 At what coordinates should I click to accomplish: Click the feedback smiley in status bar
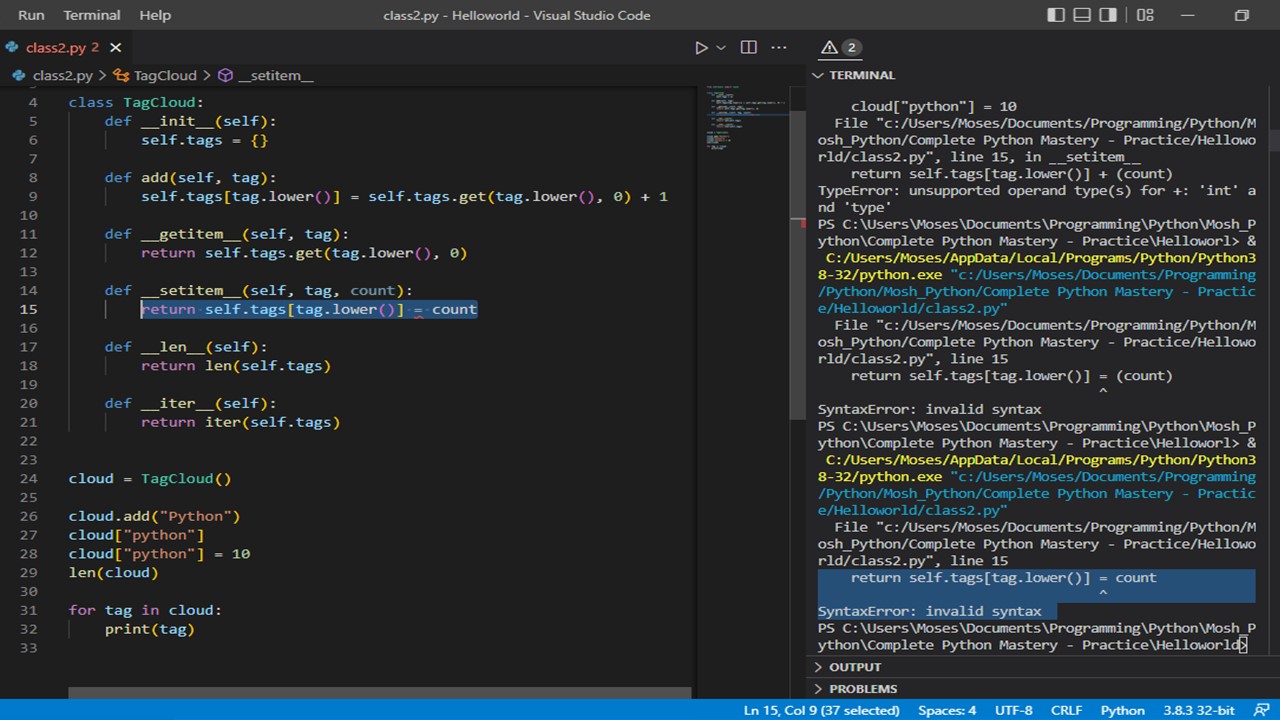(x=1260, y=710)
